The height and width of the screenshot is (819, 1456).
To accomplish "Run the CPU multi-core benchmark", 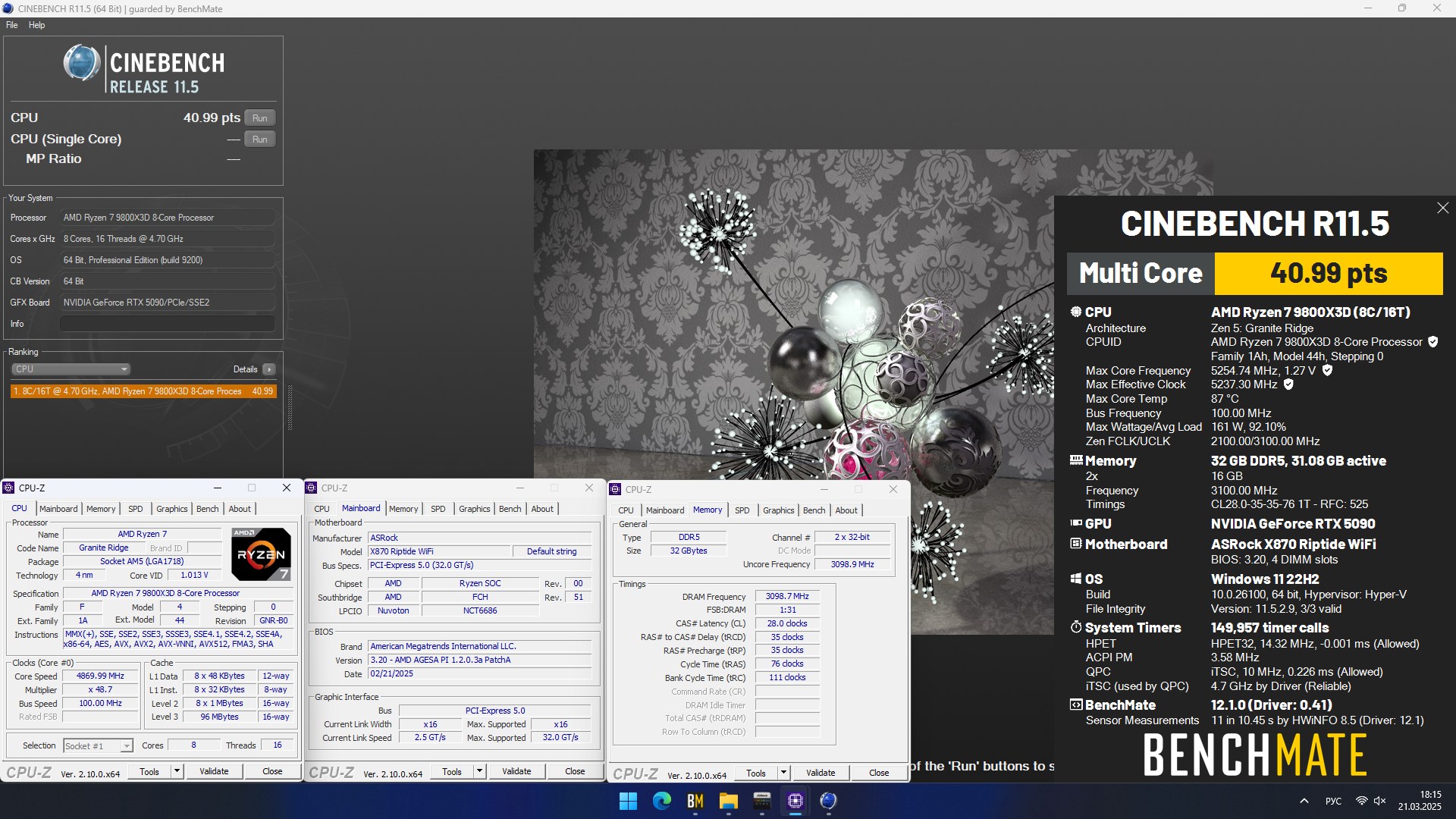I will (259, 118).
